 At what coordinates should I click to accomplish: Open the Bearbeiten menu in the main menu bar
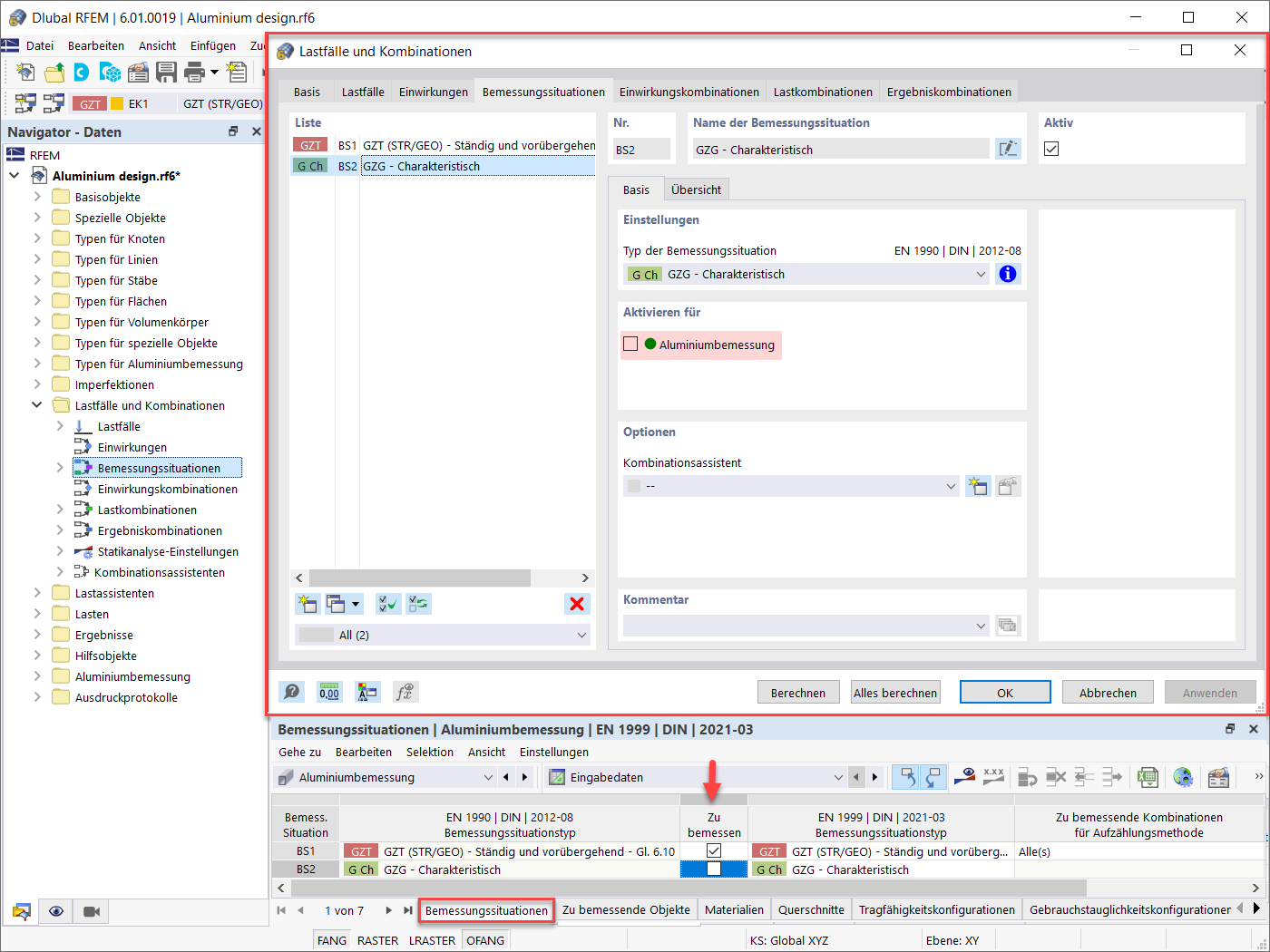click(96, 45)
